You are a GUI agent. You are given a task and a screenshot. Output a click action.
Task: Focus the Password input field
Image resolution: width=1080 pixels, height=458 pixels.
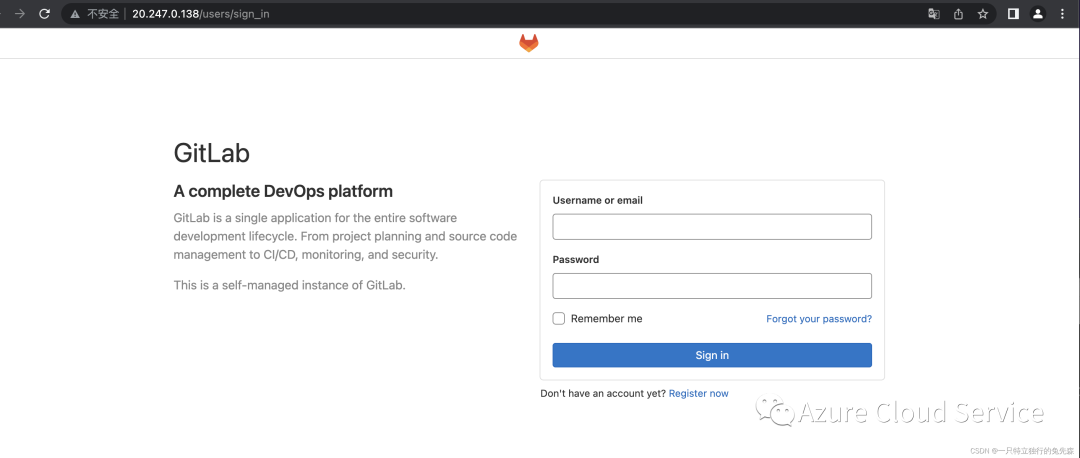click(x=712, y=286)
